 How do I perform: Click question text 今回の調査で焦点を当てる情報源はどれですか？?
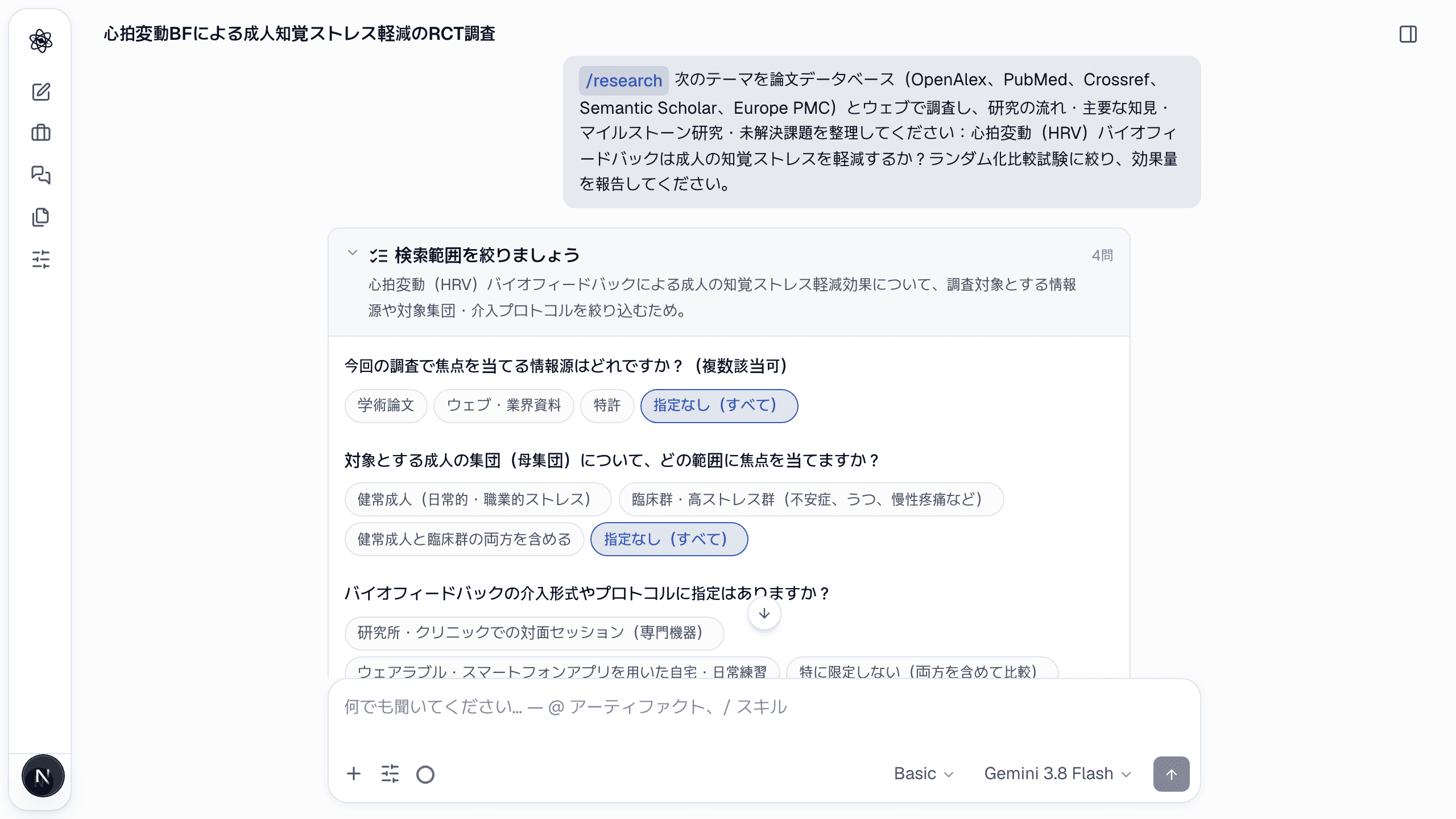[x=566, y=366]
